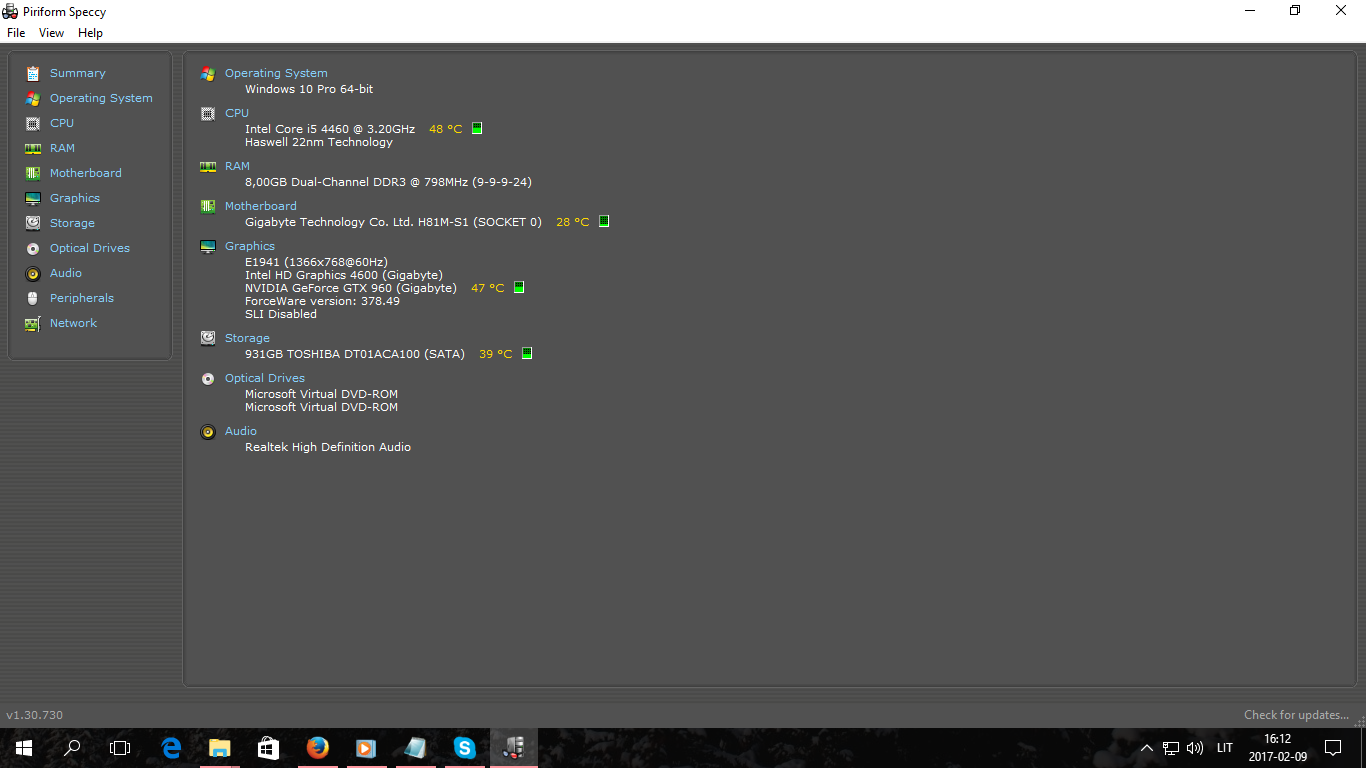
Task: Switch to the Peripherals section in sidebar
Action: (x=82, y=298)
